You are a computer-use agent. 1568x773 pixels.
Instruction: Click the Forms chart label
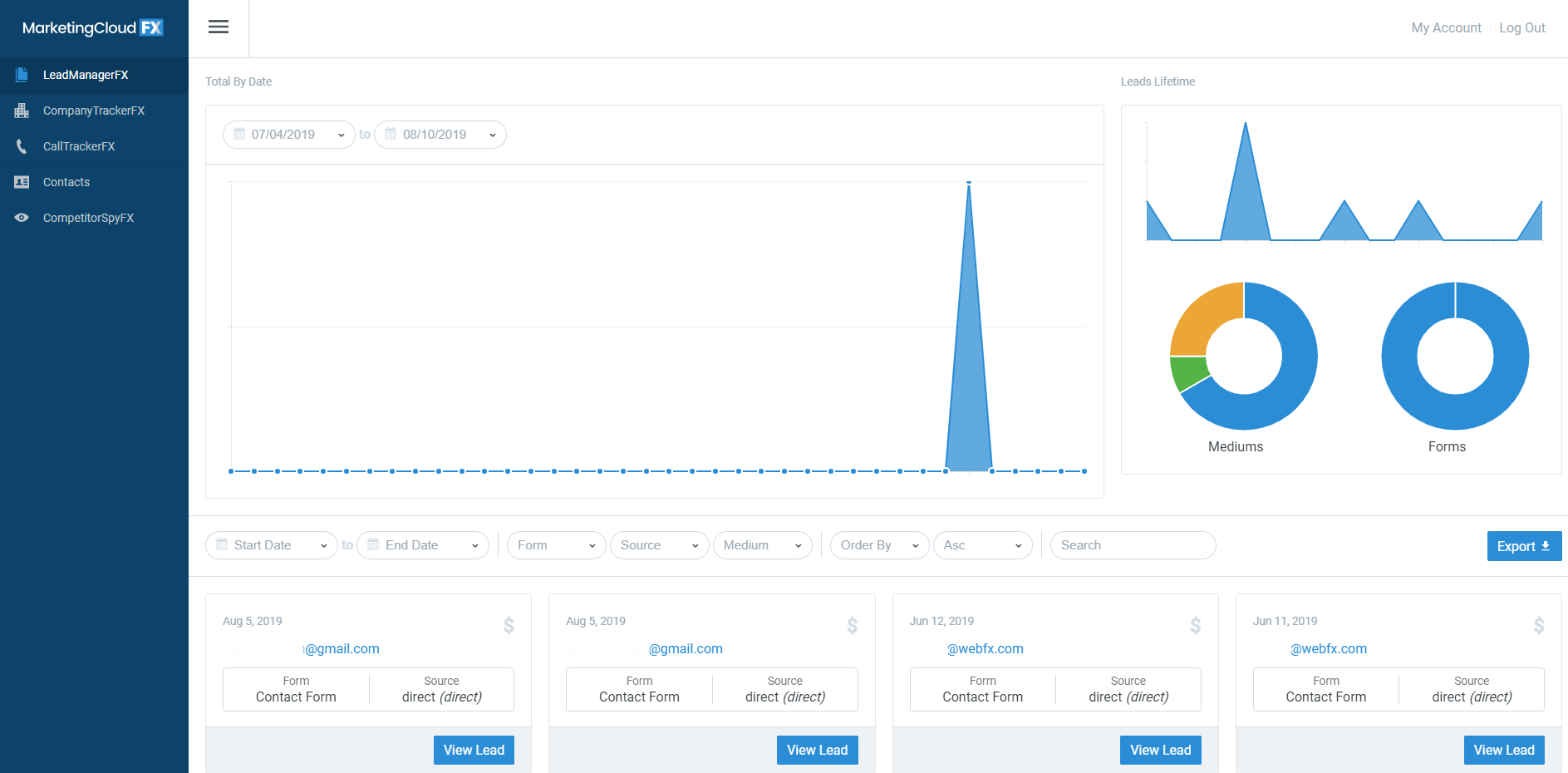tap(1447, 446)
